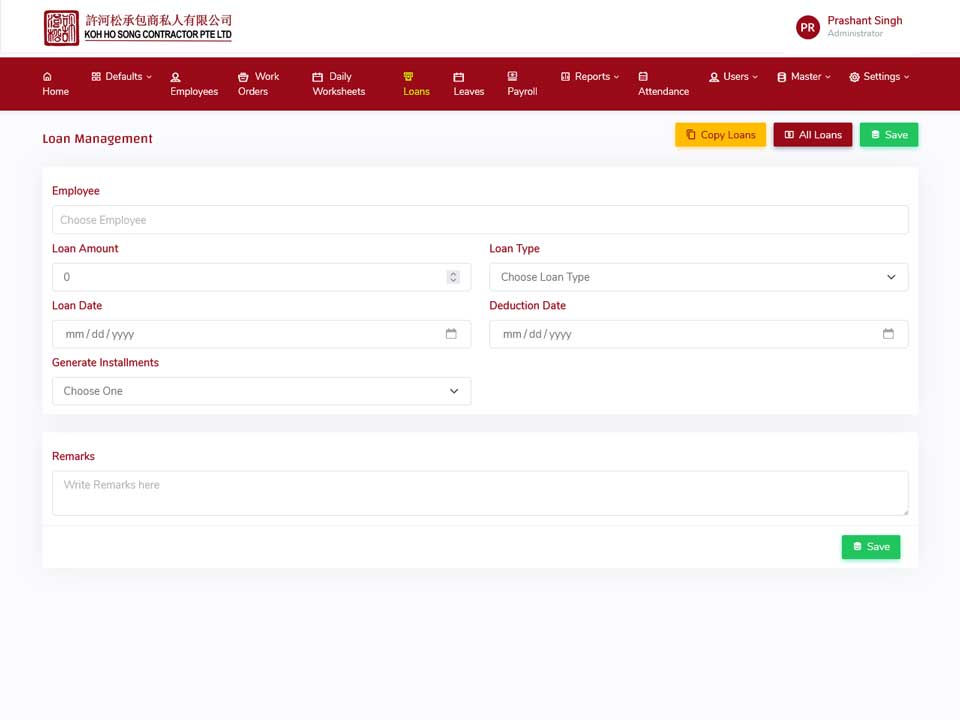Image resolution: width=960 pixels, height=720 pixels.
Task: Expand the Master menu
Action: [x=804, y=77]
